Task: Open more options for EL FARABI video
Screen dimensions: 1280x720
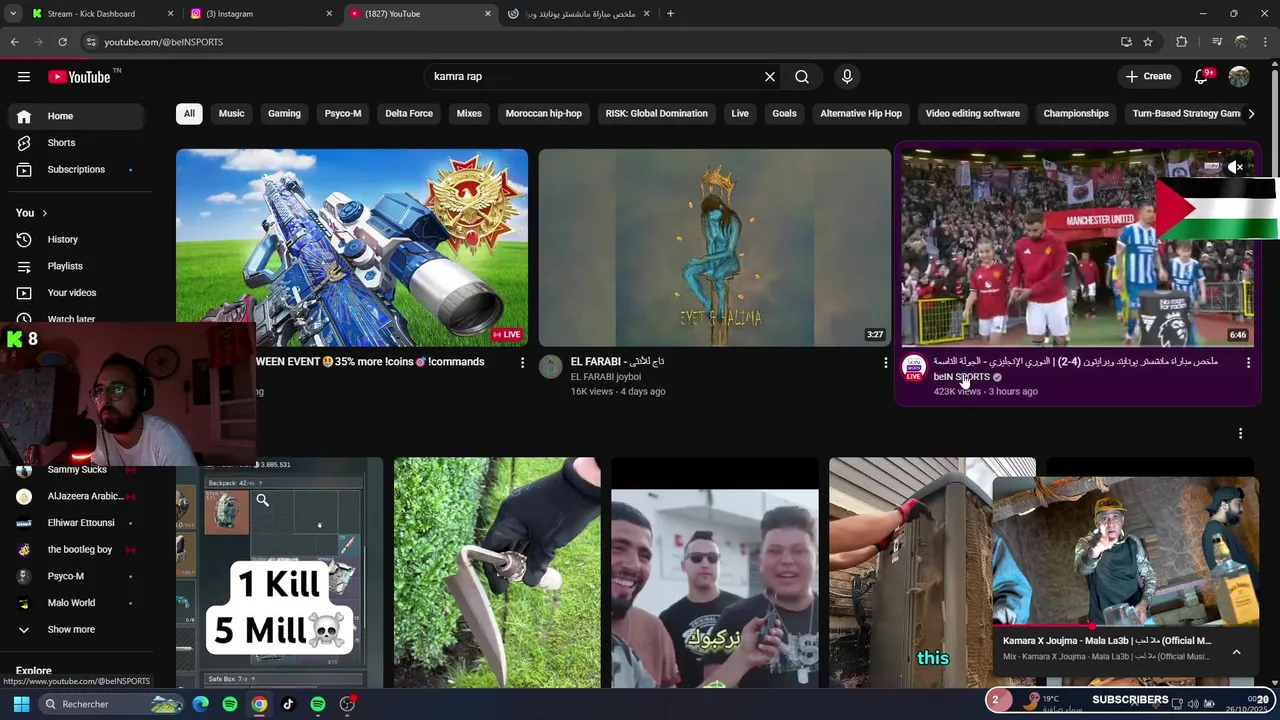Action: [885, 362]
